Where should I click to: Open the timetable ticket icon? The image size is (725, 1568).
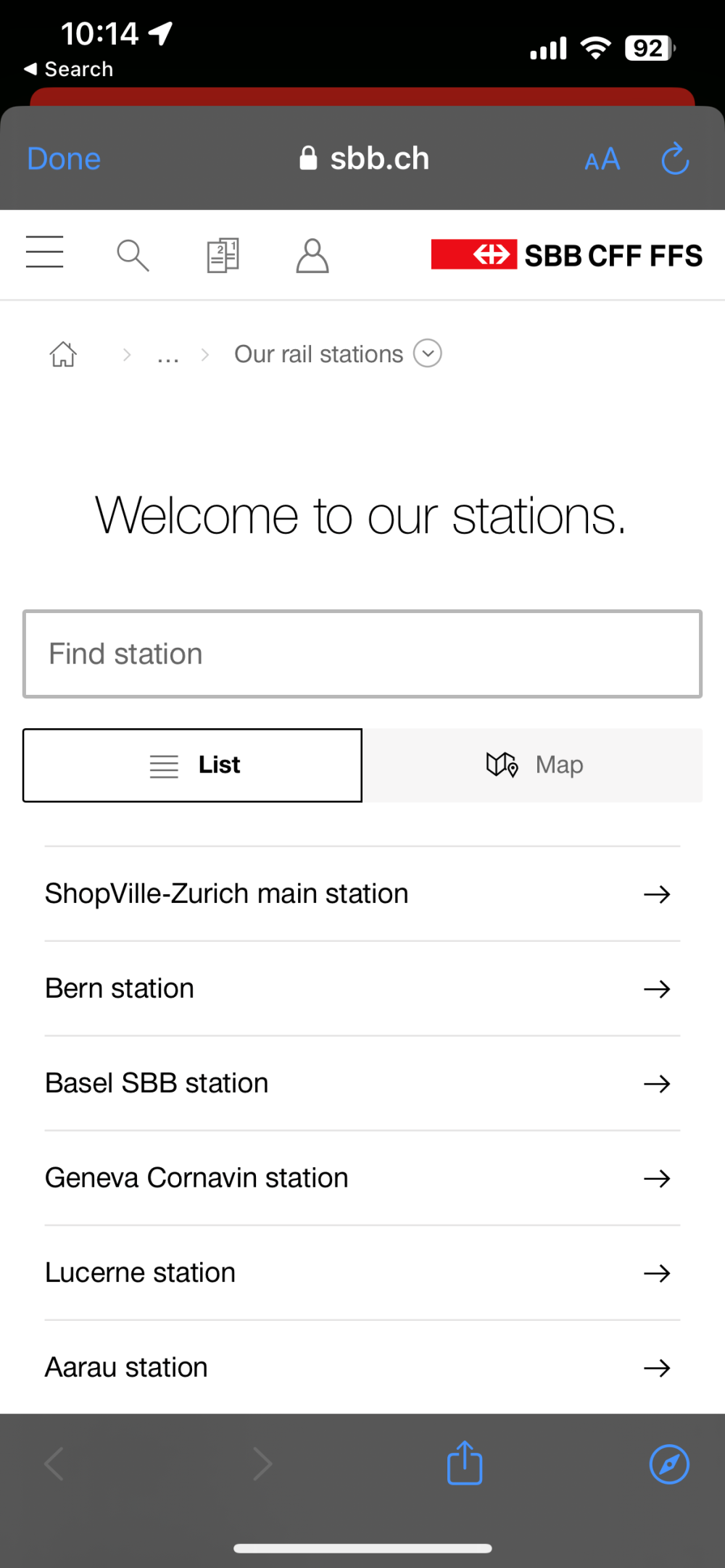coord(223,255)
